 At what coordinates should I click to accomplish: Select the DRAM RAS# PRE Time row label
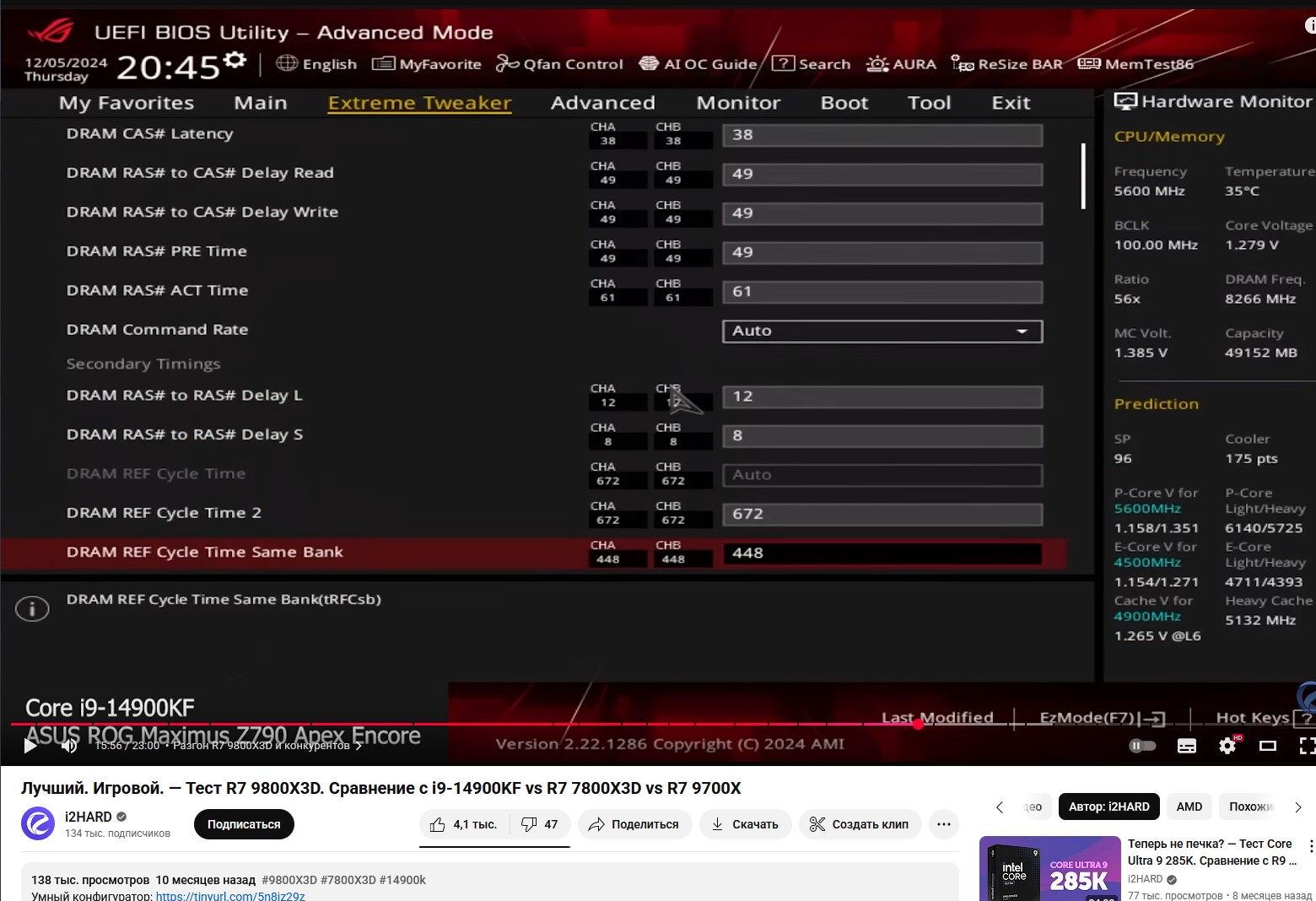[x=157, y=251]
